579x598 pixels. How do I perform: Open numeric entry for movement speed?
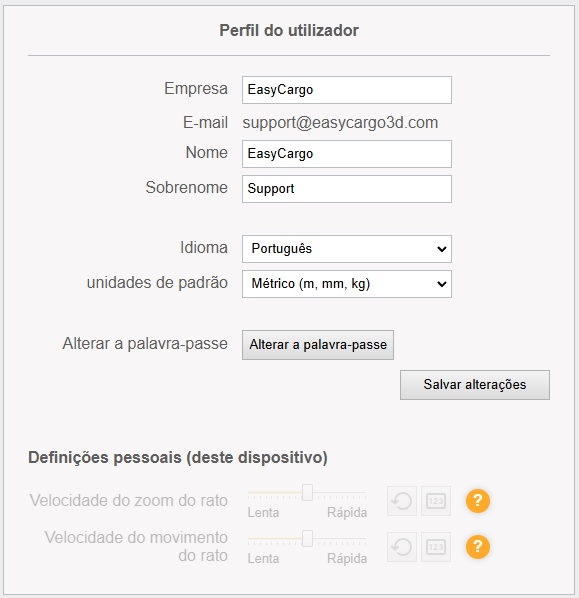point(436,547)
